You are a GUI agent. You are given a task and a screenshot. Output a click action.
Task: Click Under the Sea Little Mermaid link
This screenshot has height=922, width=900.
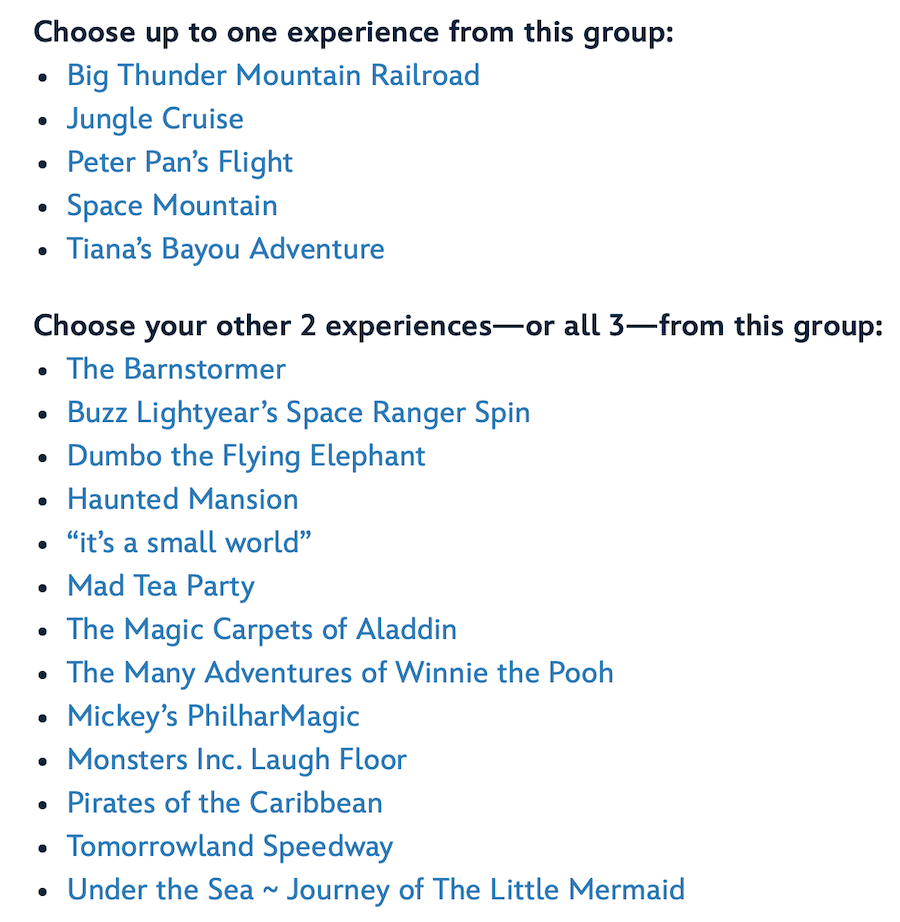pyautogui.click(x=376, y=890)
